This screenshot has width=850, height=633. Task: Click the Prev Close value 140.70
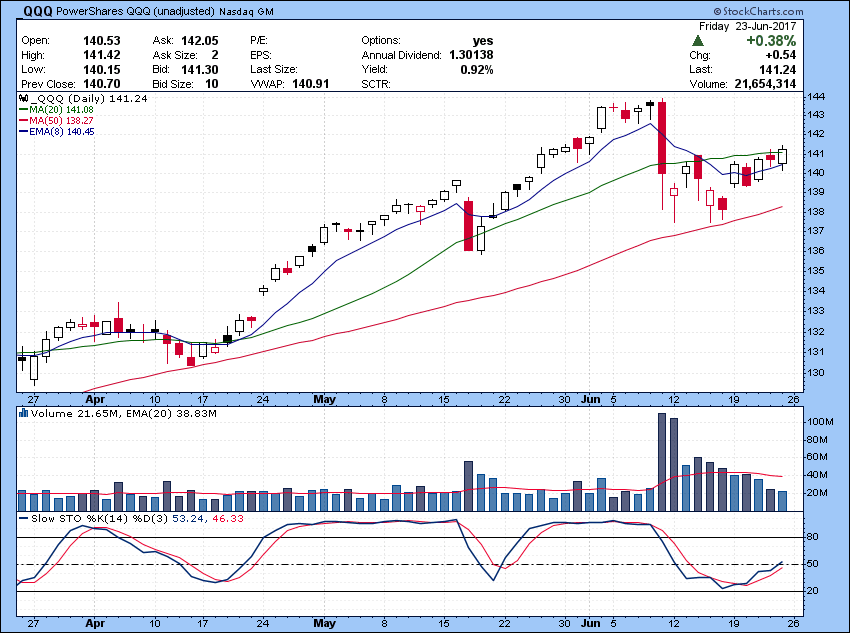click(101, 84)
